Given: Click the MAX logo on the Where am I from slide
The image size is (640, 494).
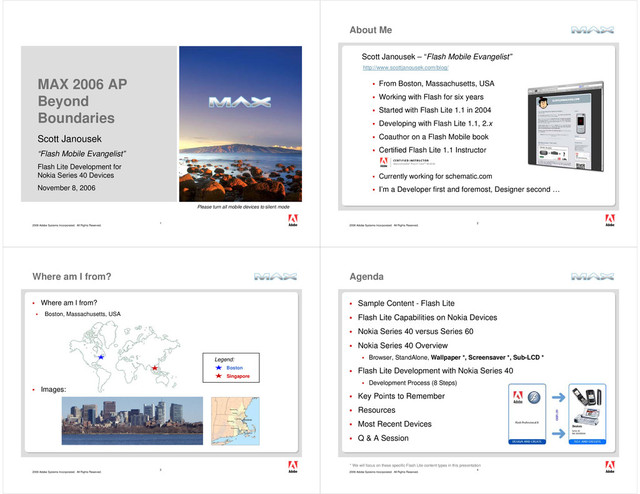Looking at the screenshot, I should coord(275,277).
